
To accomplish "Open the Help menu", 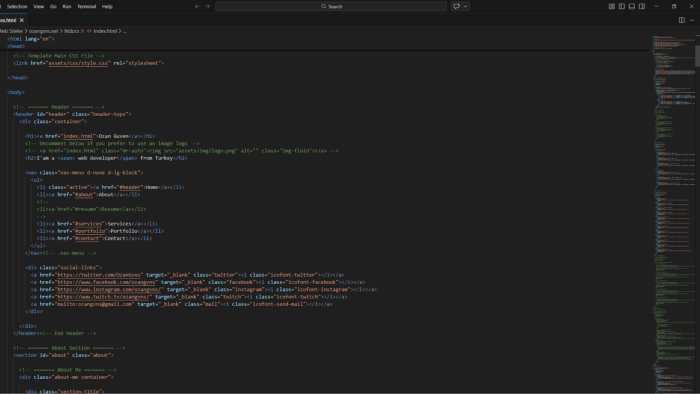I will [x=107, y=6].
